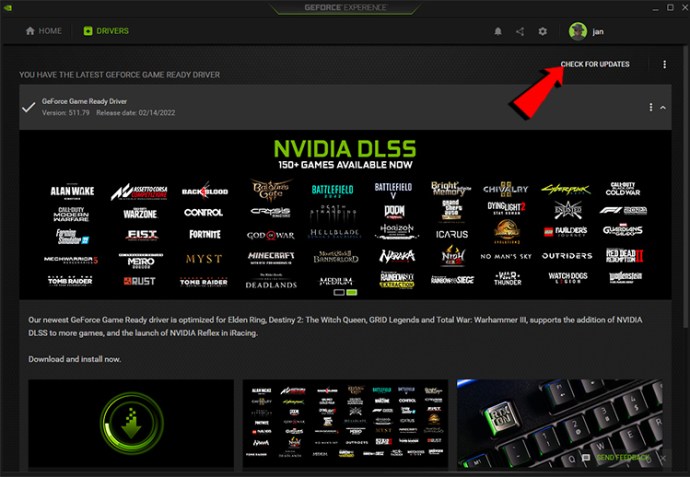
Task: Open the more options menu beside Check for Updates
Action: point(664,64)
